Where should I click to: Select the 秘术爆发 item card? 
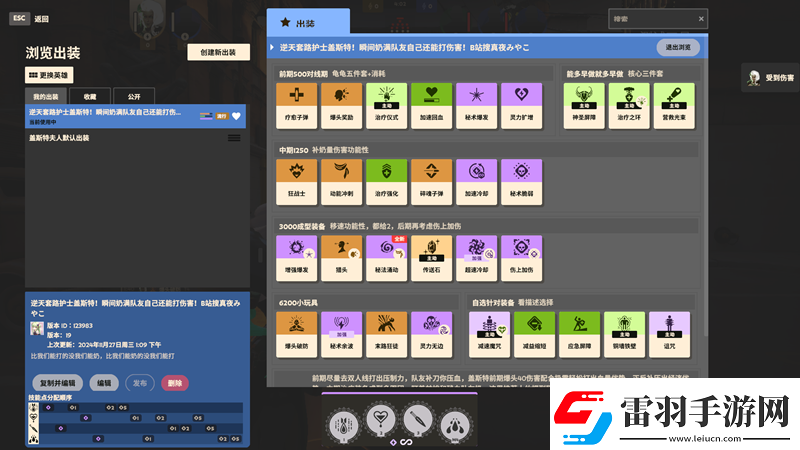click(x=477, y=106)
